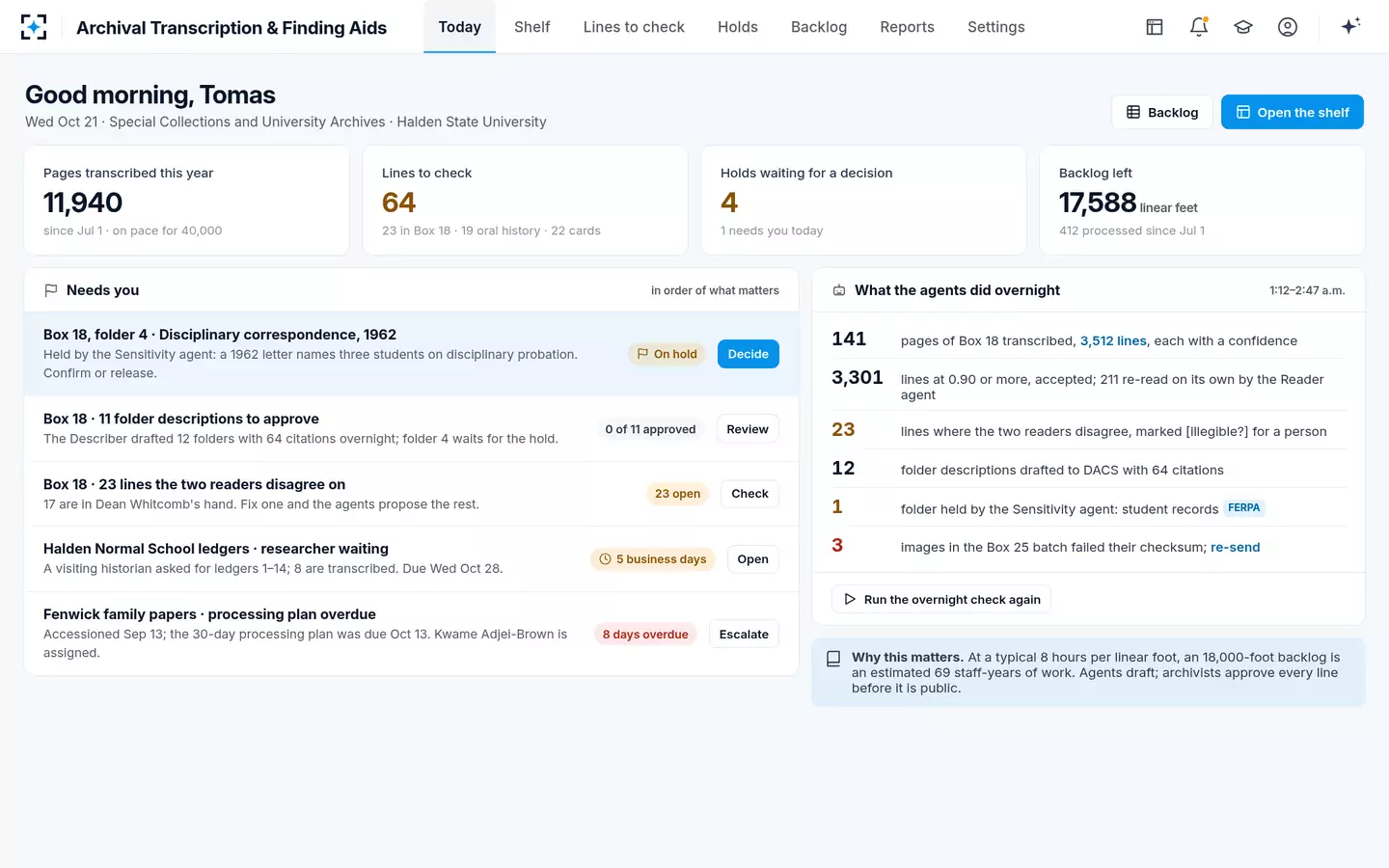
Task: Click the Needs you flag icon
Action: point(51,290)
